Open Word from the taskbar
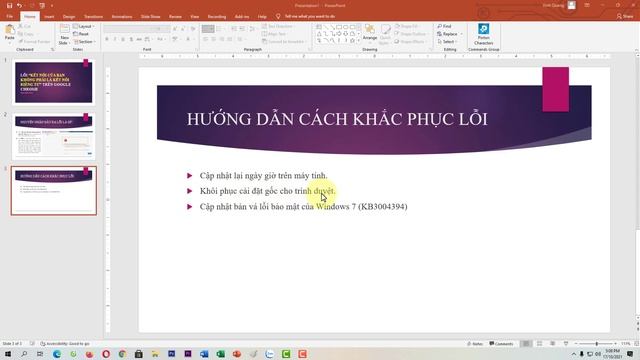 click(204, 354)
